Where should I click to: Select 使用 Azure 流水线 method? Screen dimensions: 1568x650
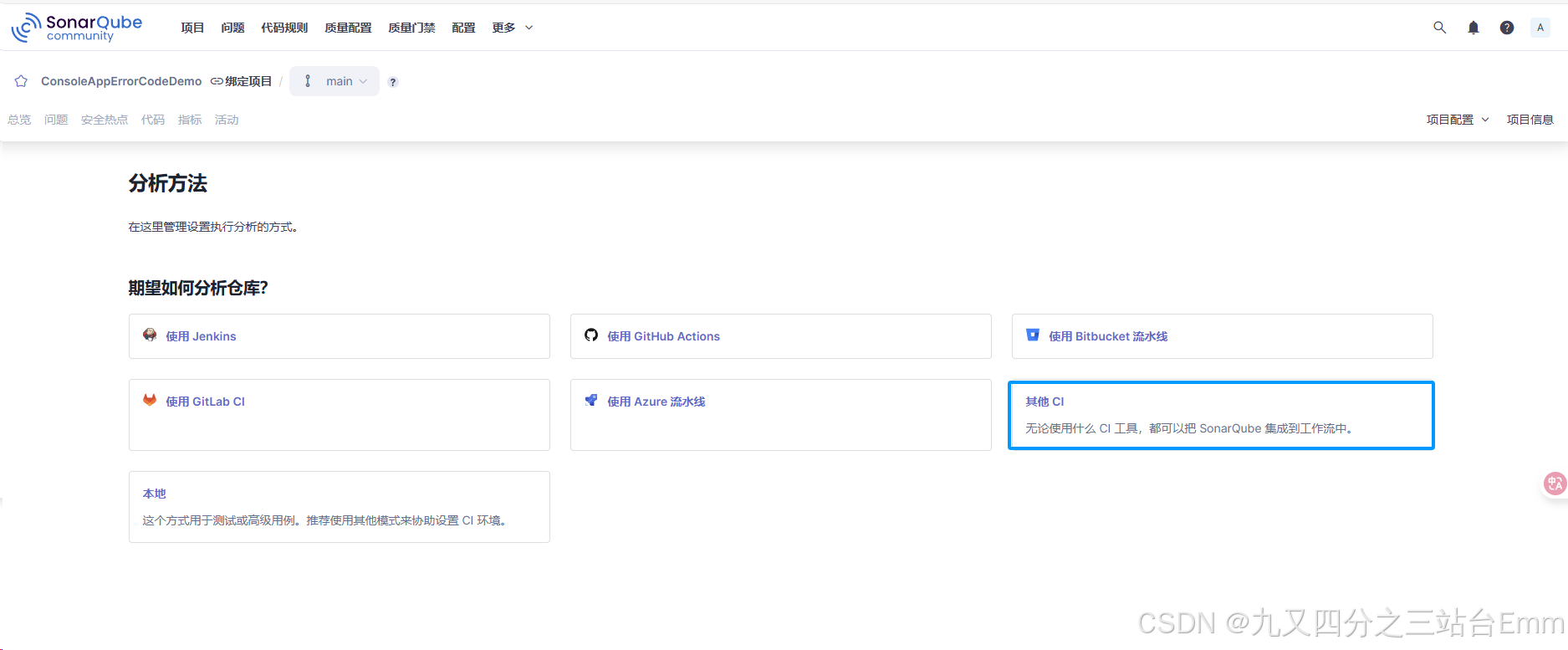click(781, 415)
